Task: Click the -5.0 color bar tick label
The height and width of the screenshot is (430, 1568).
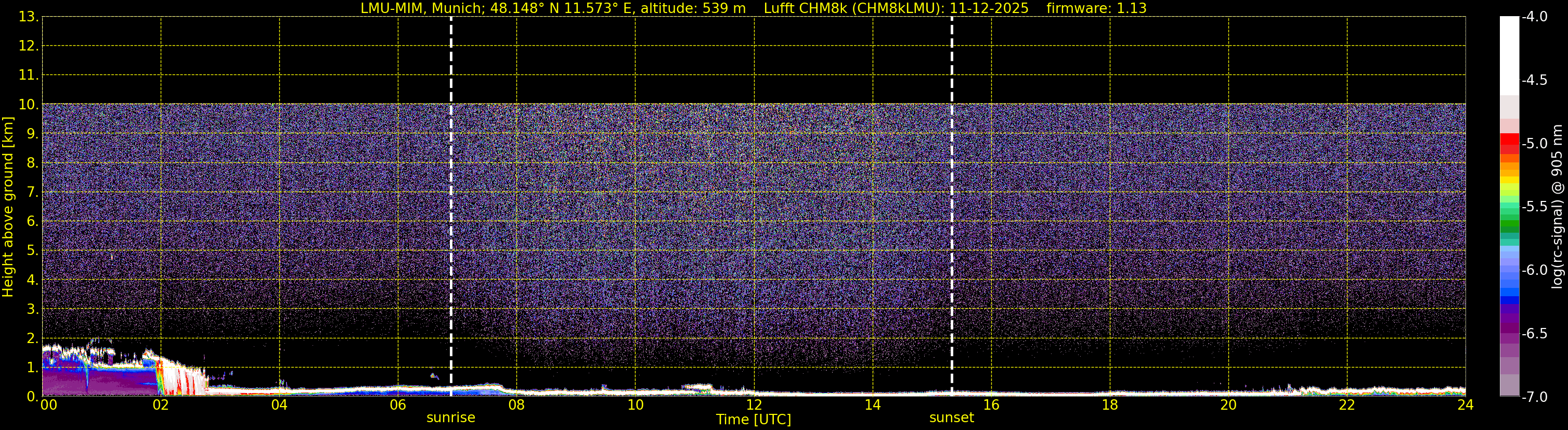Action: (1534, 144)
